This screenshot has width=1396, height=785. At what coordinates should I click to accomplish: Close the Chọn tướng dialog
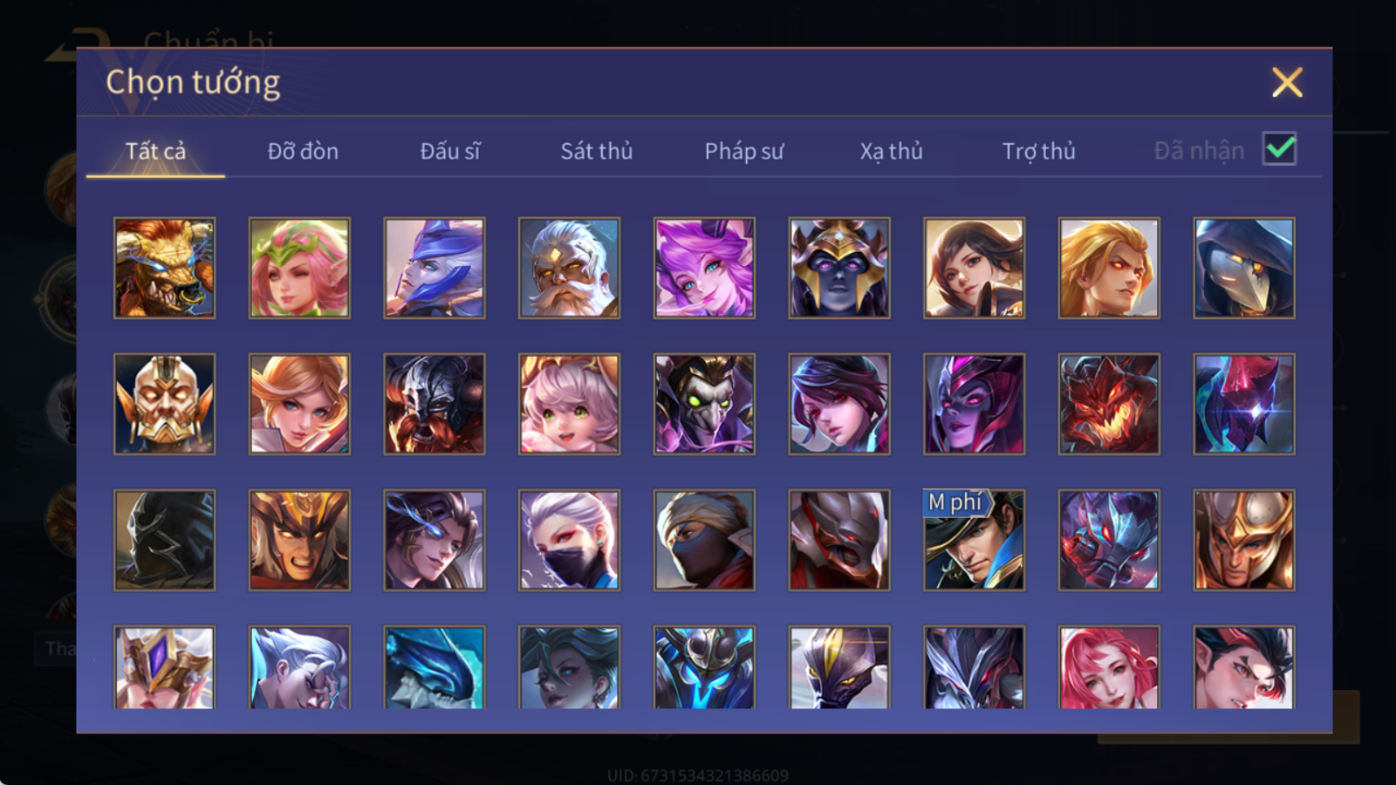click(x=1287, y=82)
